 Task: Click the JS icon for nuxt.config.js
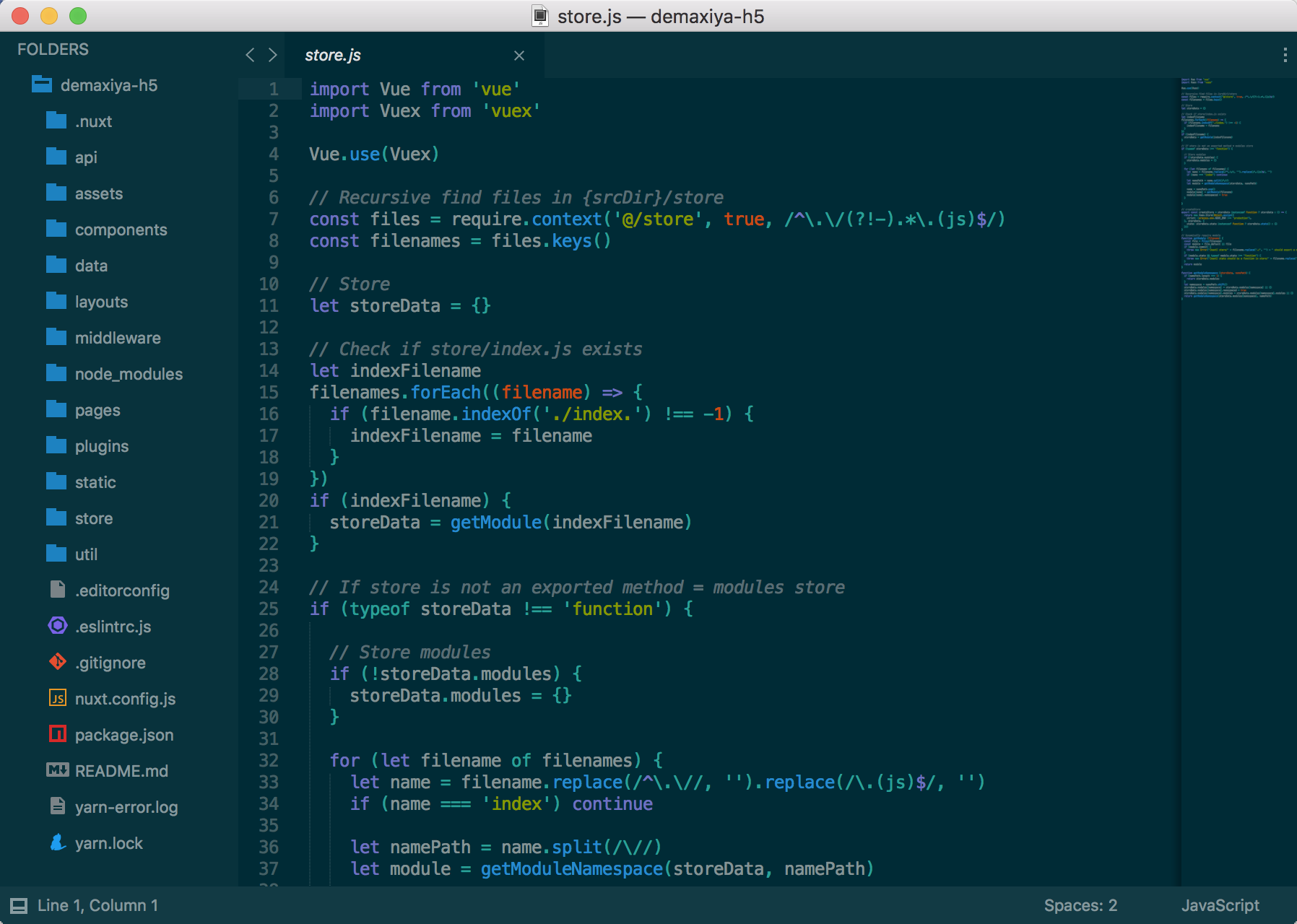pos(58,698)
